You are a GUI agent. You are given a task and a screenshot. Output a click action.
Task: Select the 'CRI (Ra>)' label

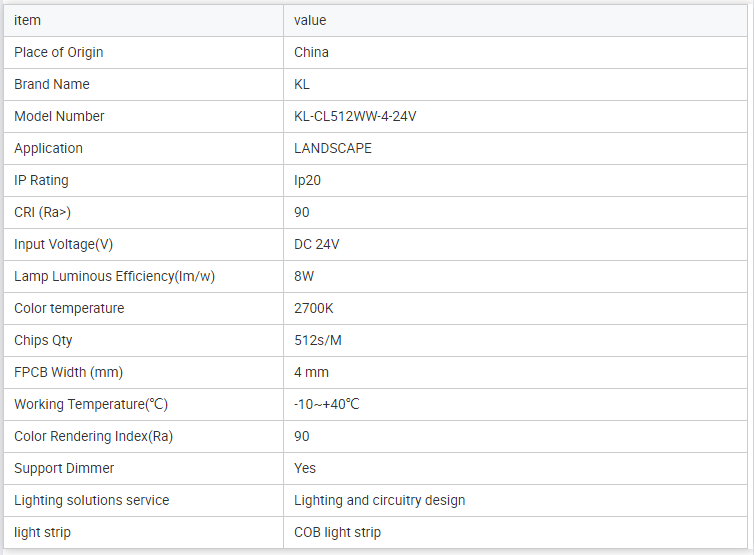[x=43, y=212]
